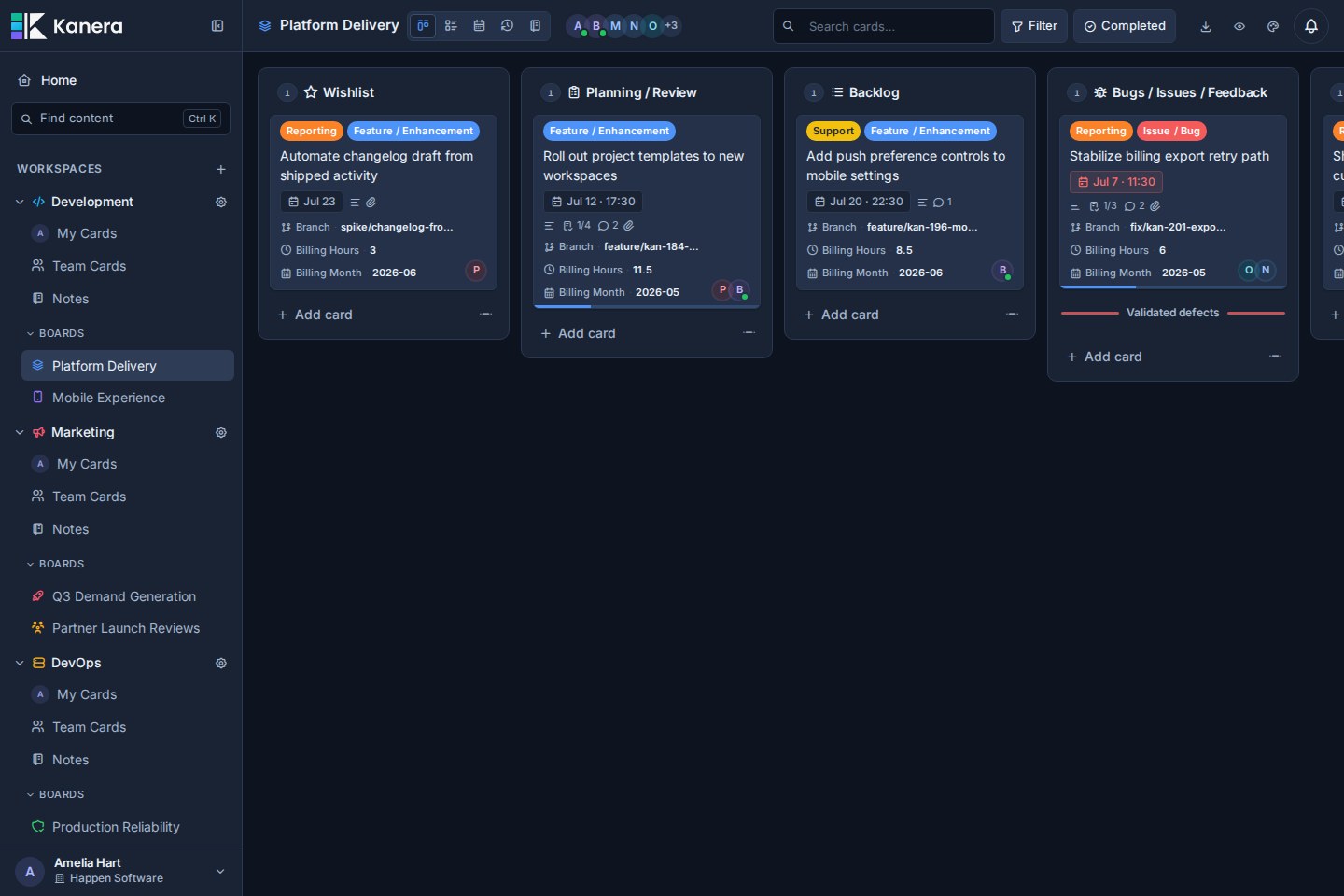This screenshot has width=1344, height=896.
Task: Open the calendar view icon
Action: click(479, 26)
